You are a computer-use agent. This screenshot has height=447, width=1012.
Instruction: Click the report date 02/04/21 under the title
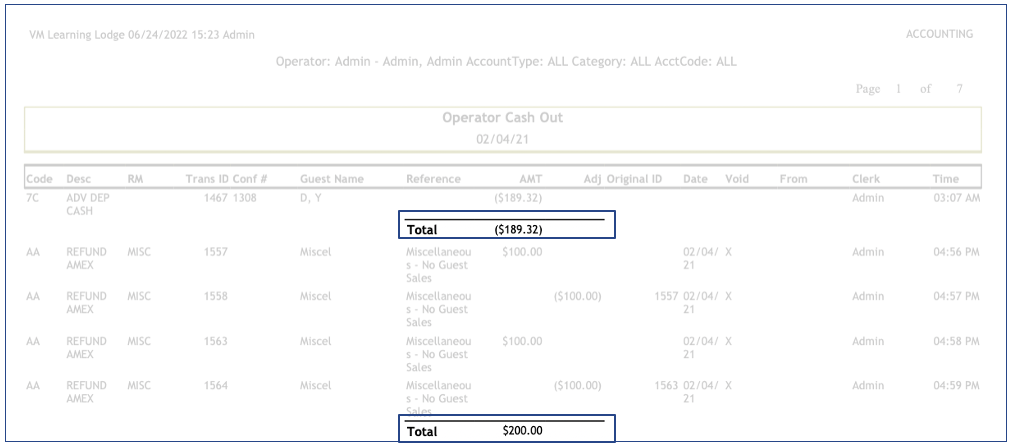502,139
